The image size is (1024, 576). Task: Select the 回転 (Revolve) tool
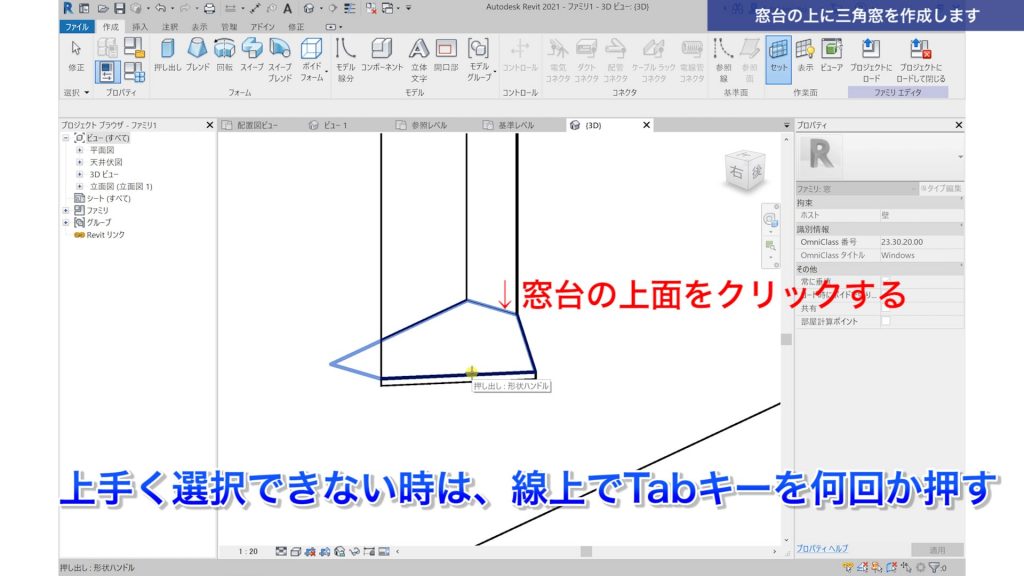coord(225,50)
